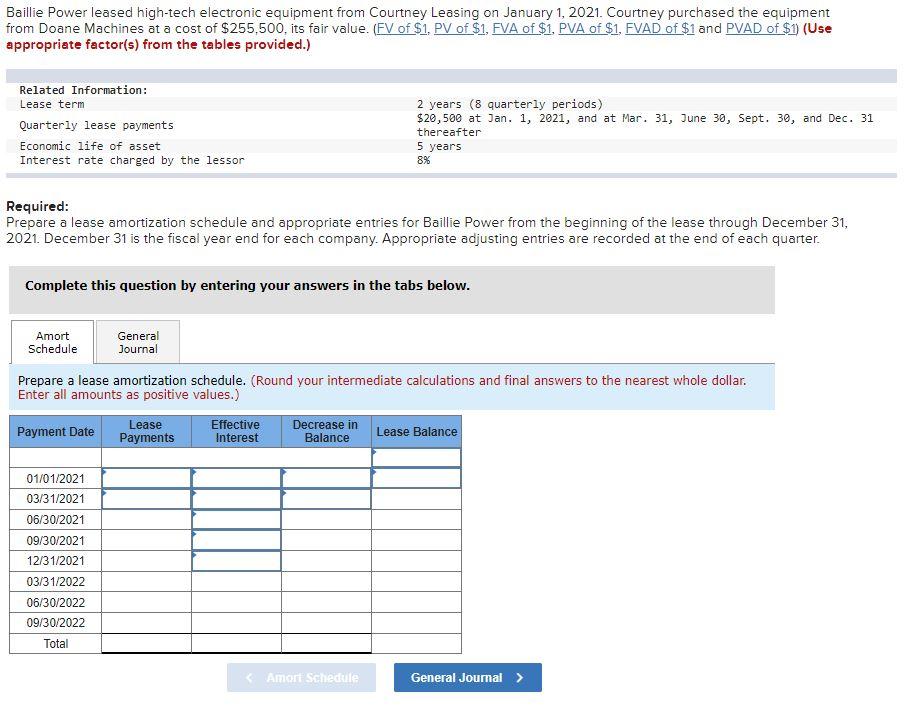Click Lease Payments cell for 06/30/2021
The width and height of the screenshot is (913, 714).
click(x=147, y=520)
